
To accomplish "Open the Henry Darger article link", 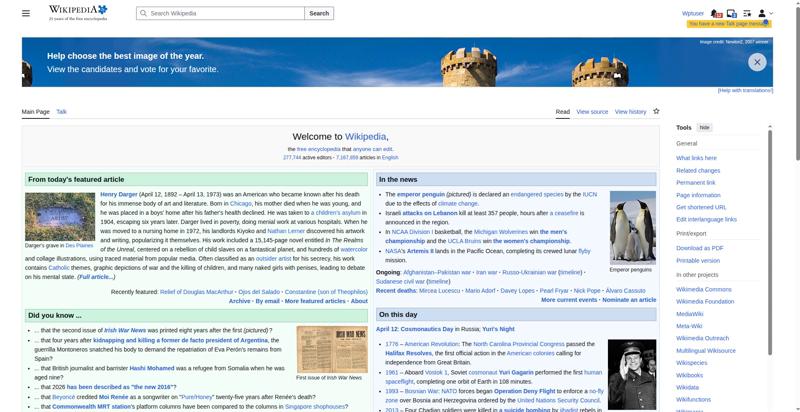I will click(x=119, y=194).
